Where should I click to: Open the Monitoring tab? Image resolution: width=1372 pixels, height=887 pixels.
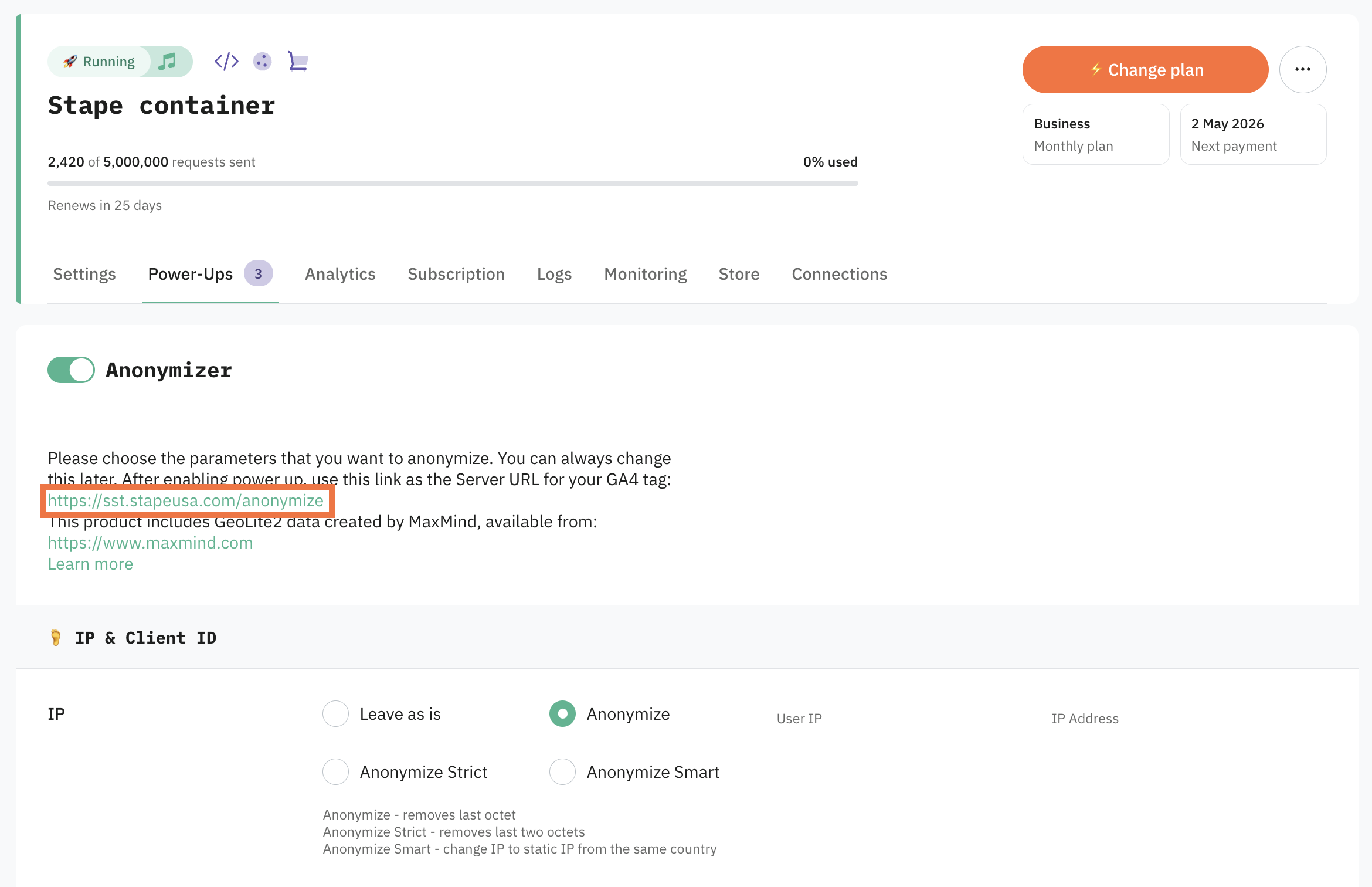[645, 274]
